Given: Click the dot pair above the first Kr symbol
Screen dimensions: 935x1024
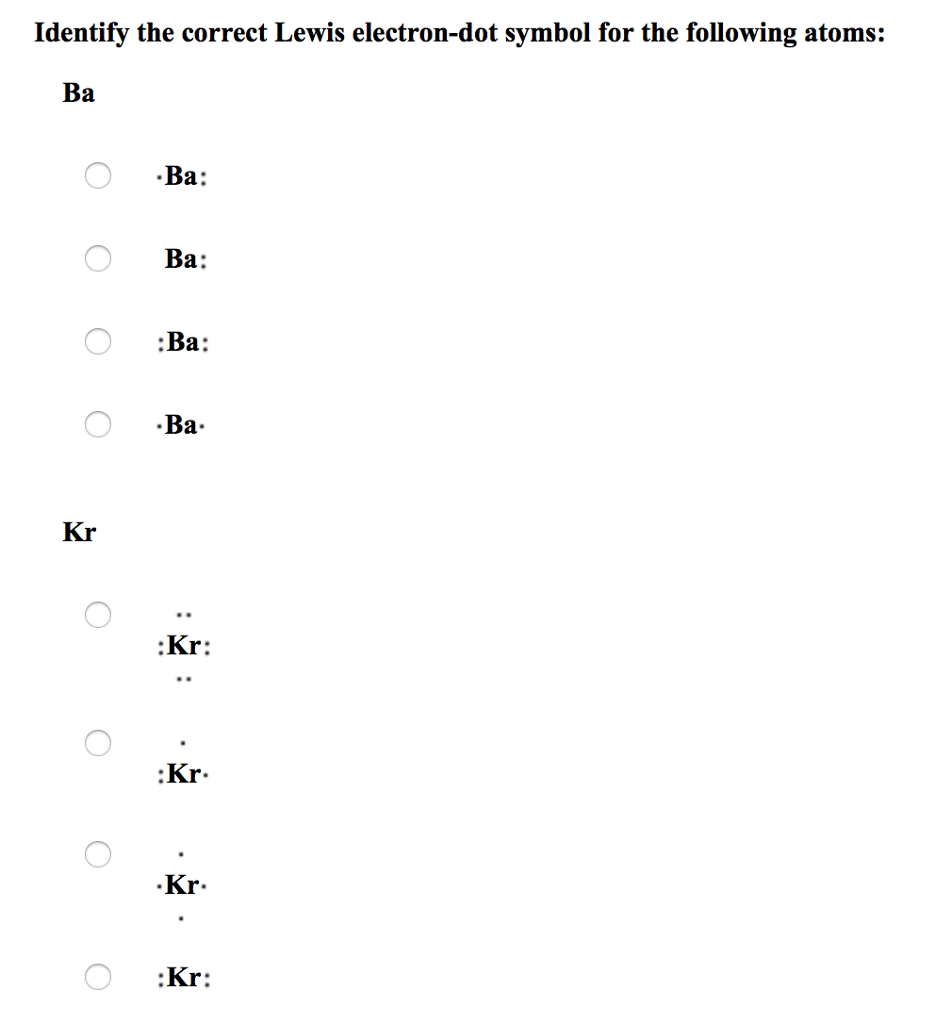Looking at the screenshot, I should point(183,615).
